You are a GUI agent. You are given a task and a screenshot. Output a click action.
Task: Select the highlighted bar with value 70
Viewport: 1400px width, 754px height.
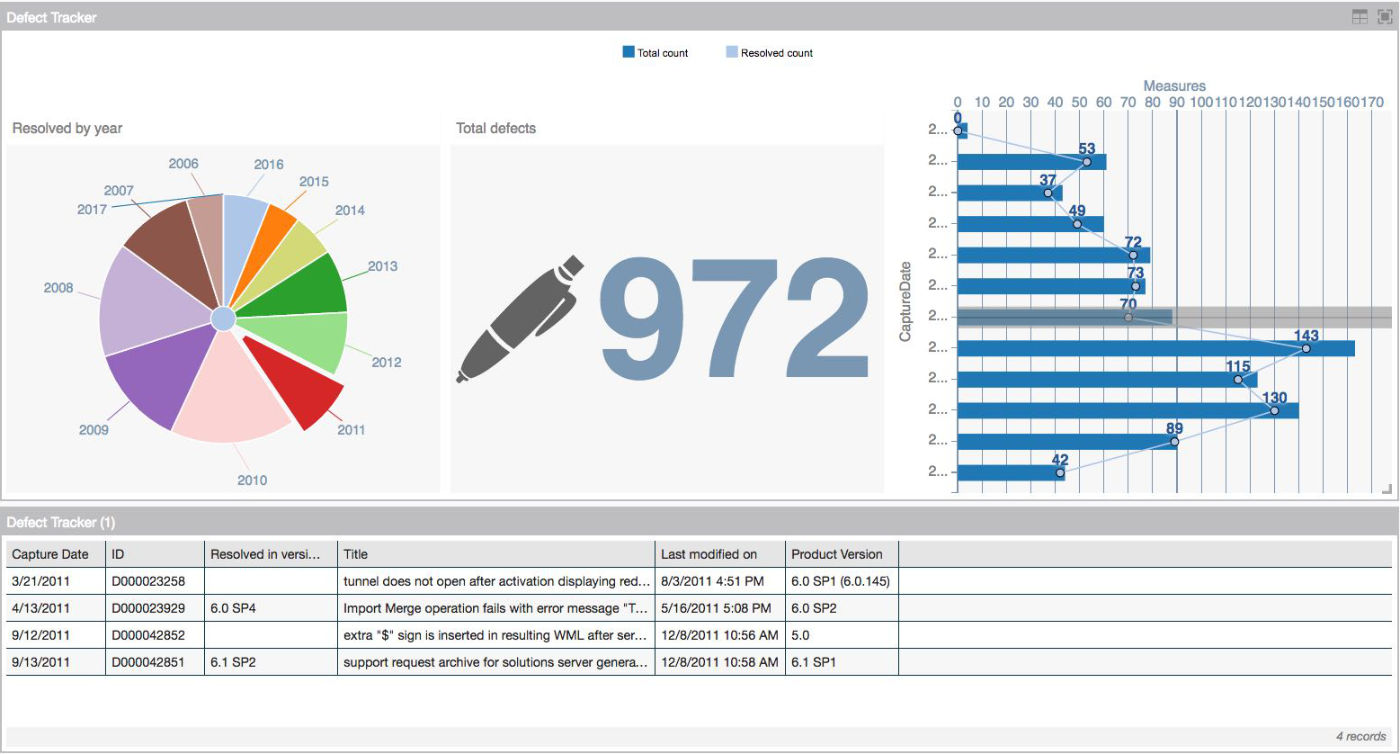(x=1064, y=317)
